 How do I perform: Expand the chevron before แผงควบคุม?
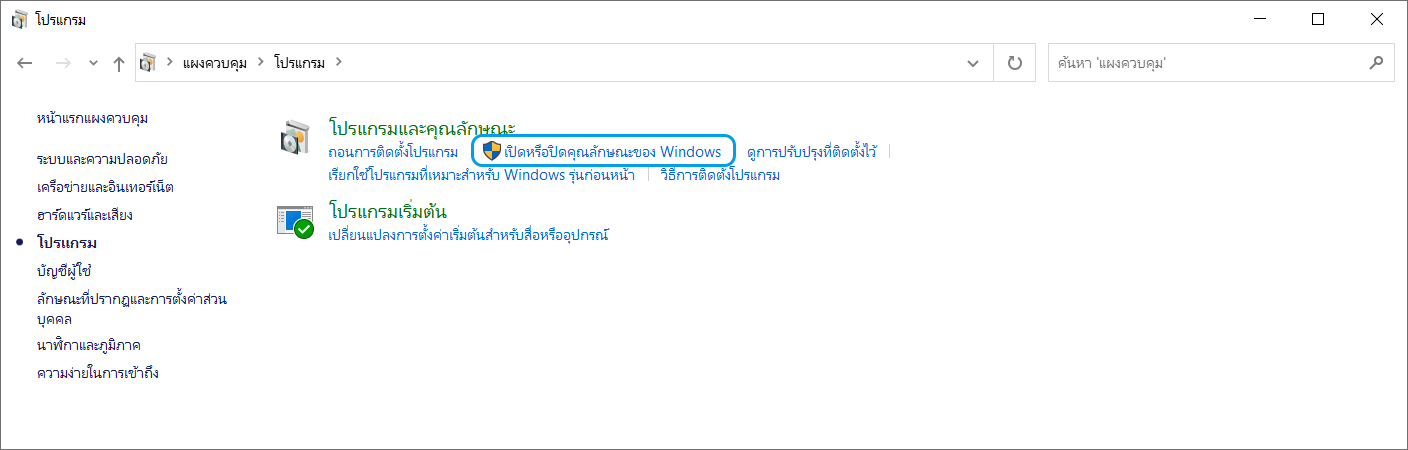click(x=170, y=62)
